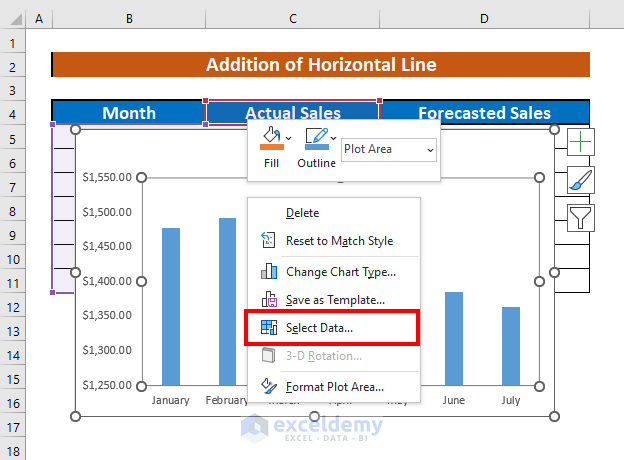Click the orange Fill color bar
624x460 pixels.
(272, 147)
